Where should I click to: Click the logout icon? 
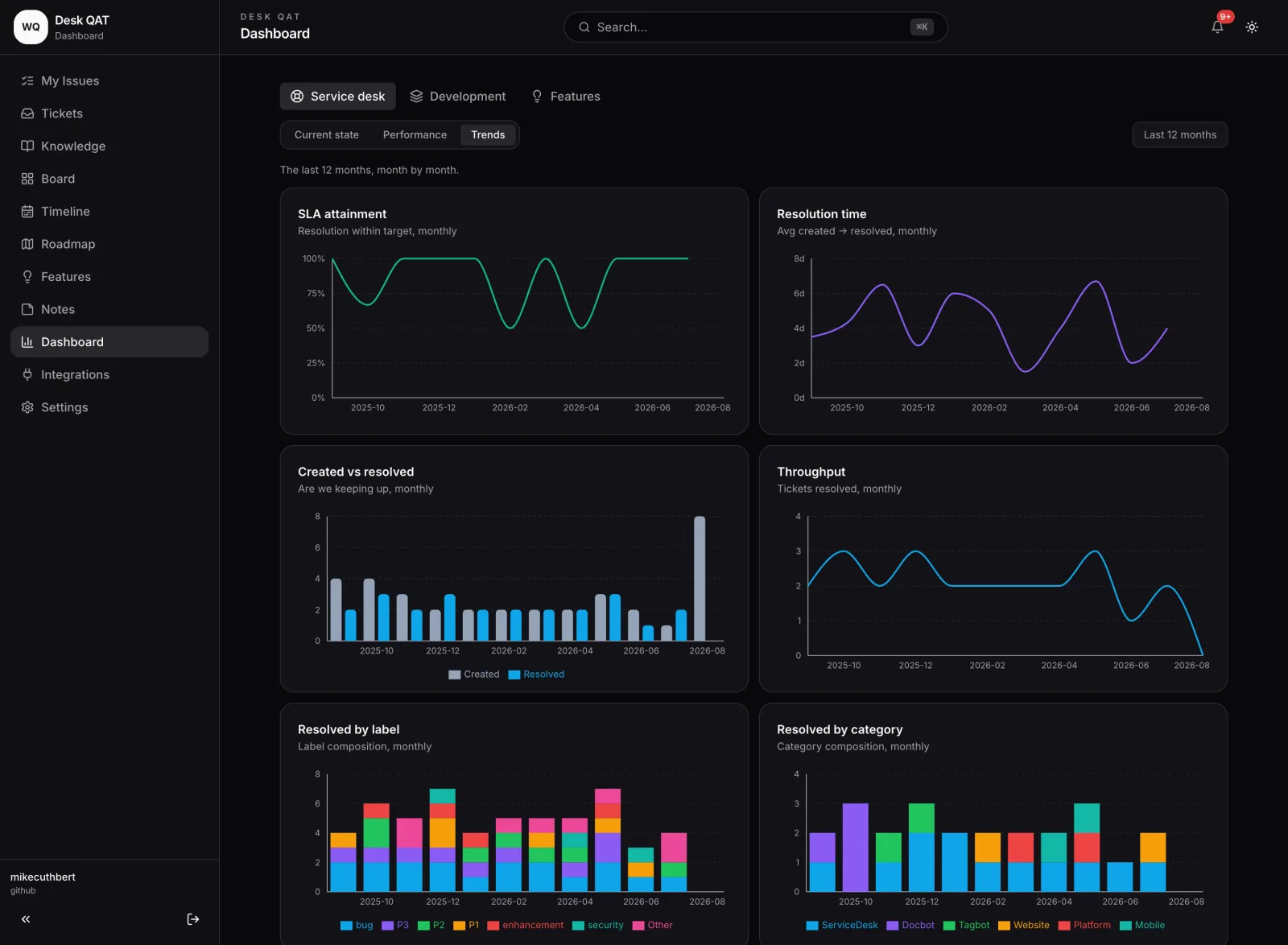[x=193, y=919]
